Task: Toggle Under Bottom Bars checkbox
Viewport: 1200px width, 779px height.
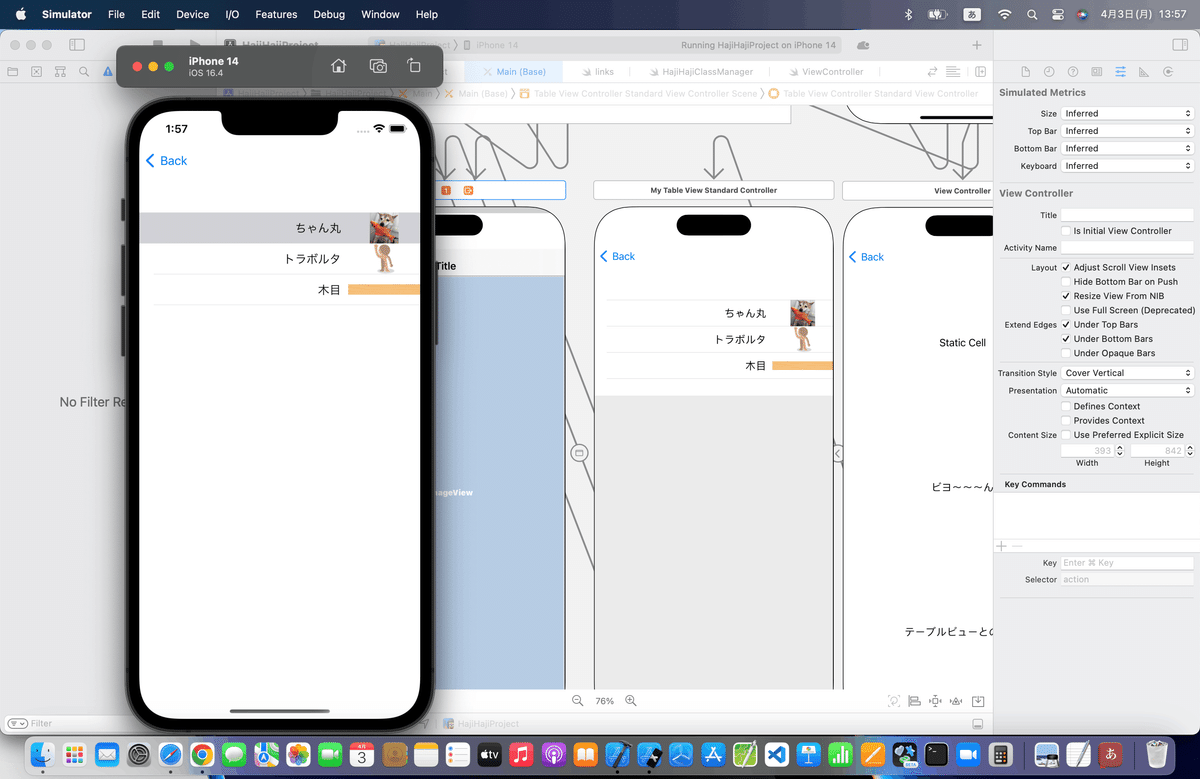Action: pos(1065,339)
